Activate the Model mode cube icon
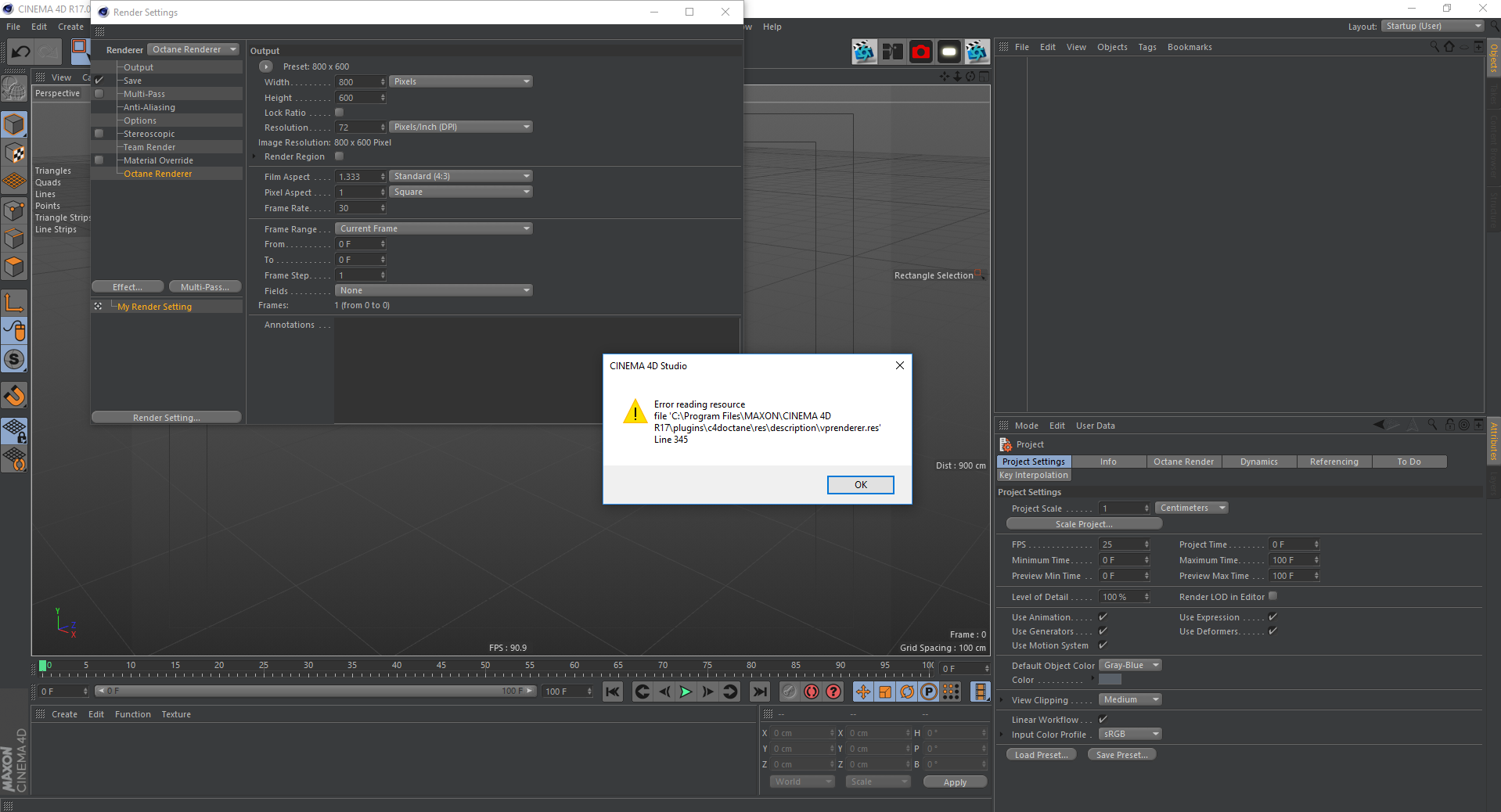 (x=15, y=124)
